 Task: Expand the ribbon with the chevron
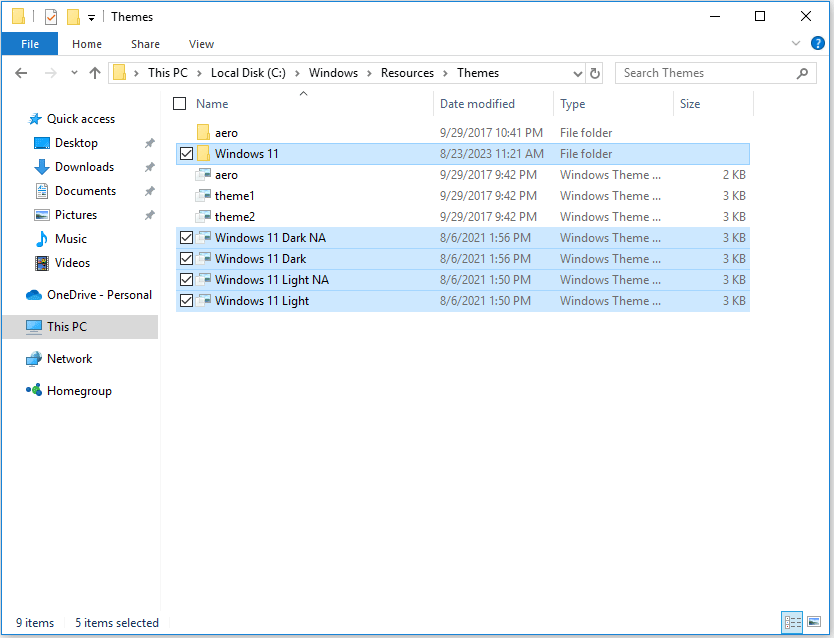796,43
